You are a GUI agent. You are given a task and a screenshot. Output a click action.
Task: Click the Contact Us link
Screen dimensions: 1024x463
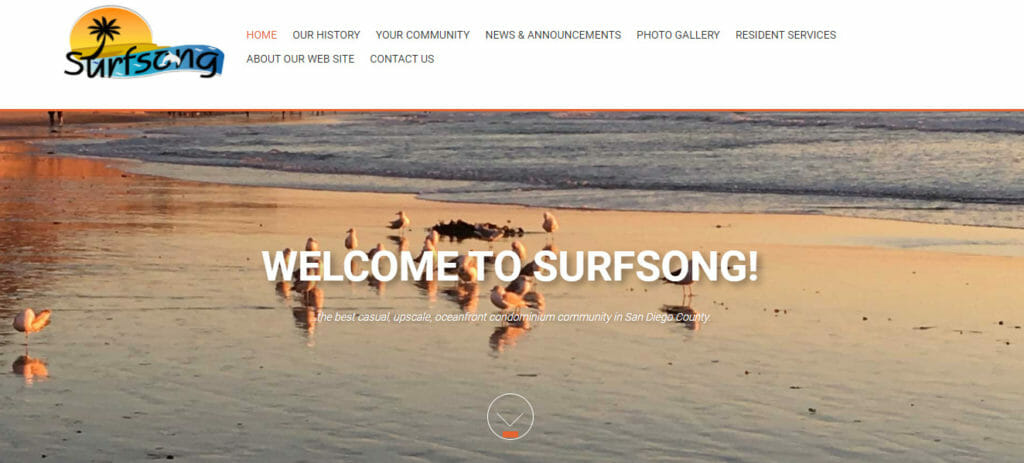coord(402,59)
